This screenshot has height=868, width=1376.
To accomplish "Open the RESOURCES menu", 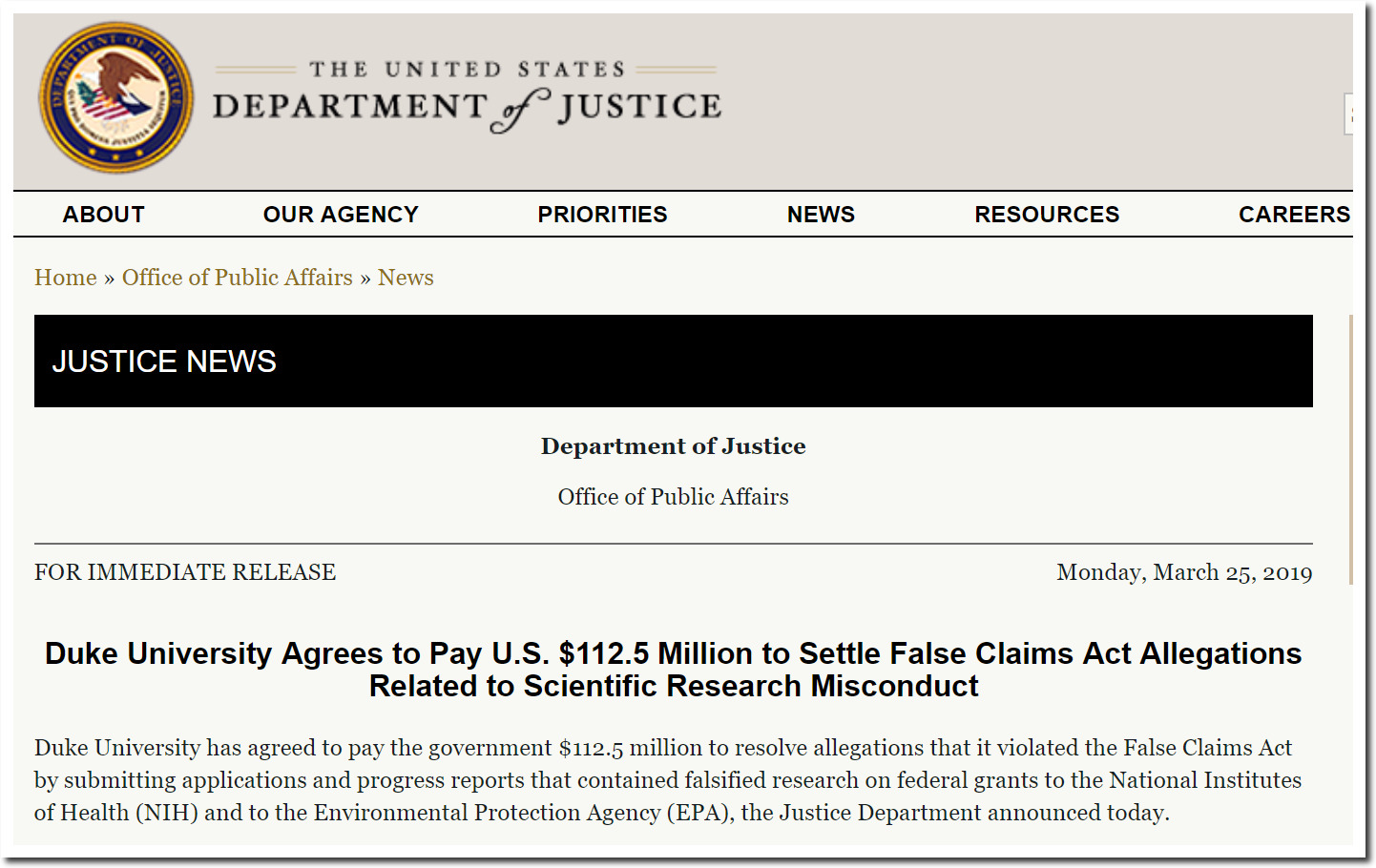I will [x=1047, y=215].
